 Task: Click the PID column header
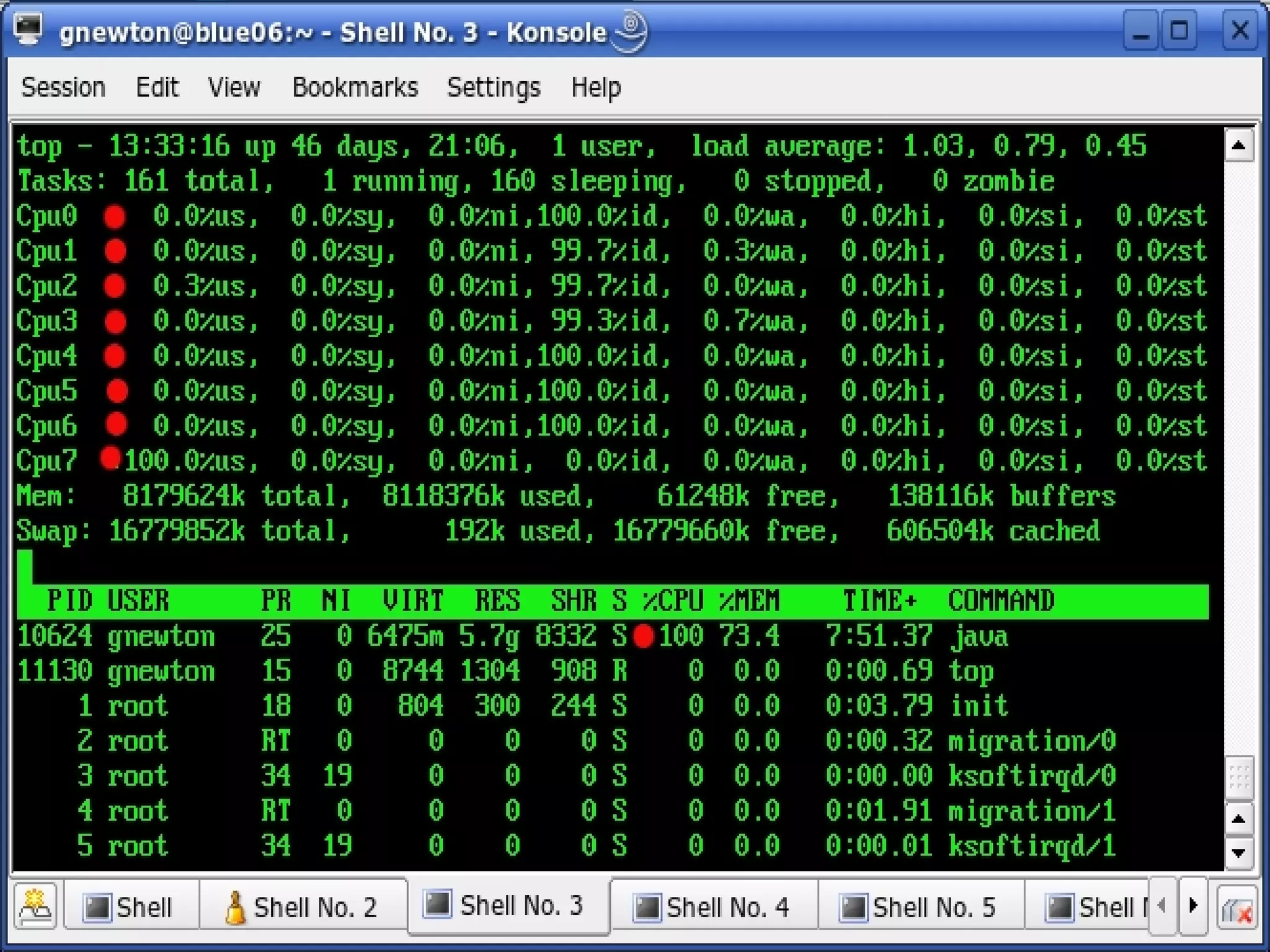[69, 601]
